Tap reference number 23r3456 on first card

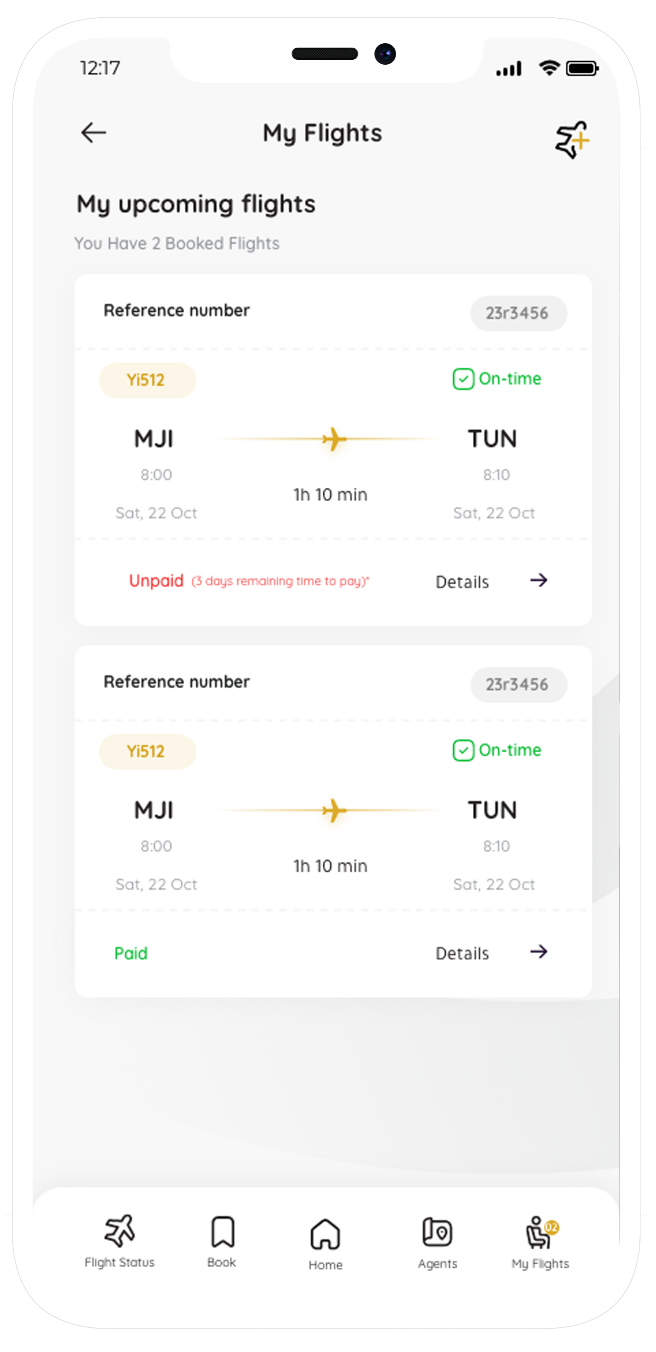pos(518,313)
